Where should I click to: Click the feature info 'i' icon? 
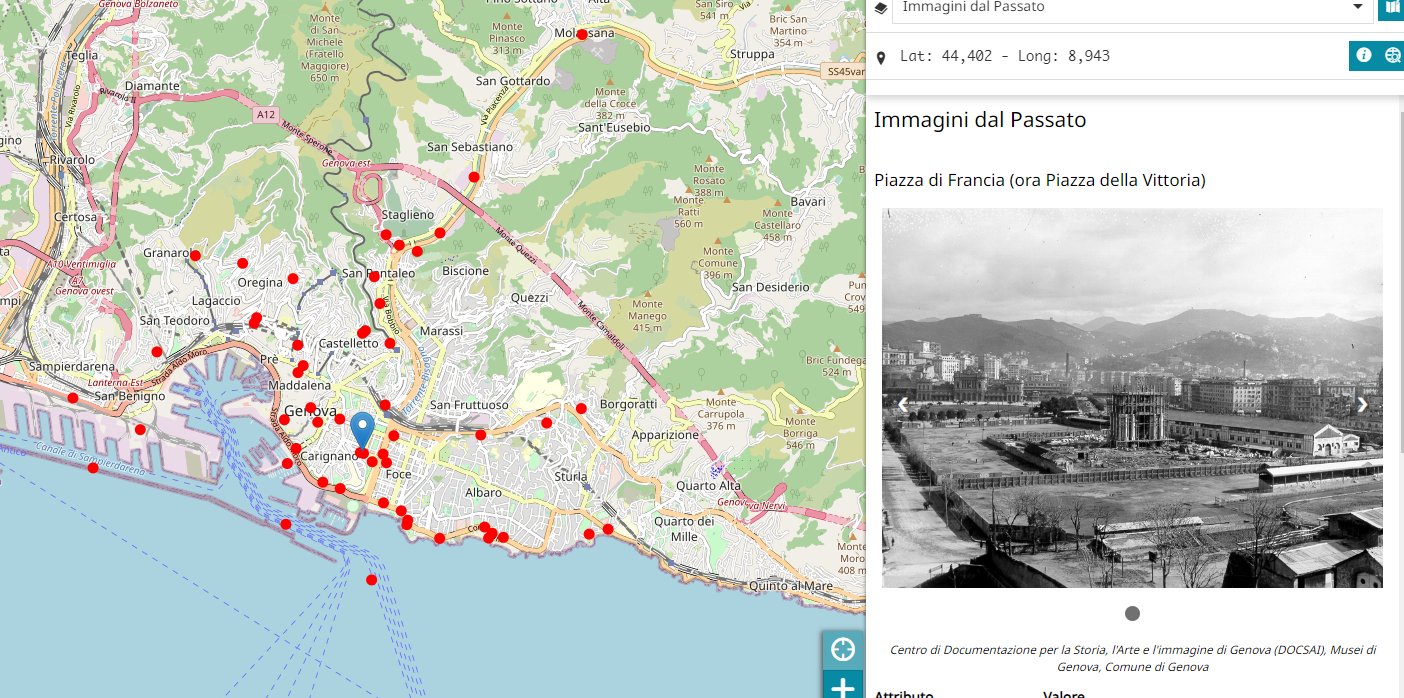(x=1363, y=56)
